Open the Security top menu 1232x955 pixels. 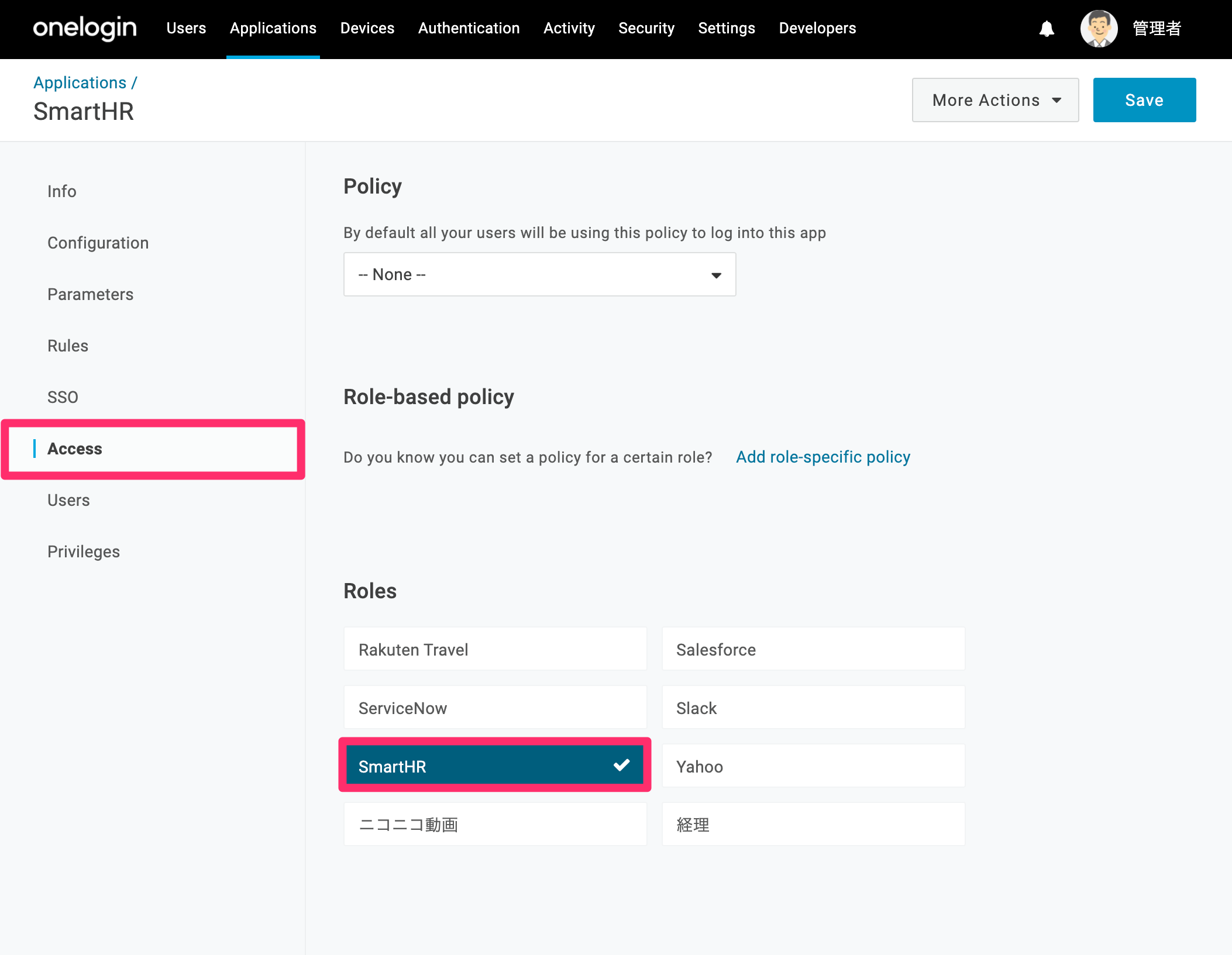tap(646, 28)
